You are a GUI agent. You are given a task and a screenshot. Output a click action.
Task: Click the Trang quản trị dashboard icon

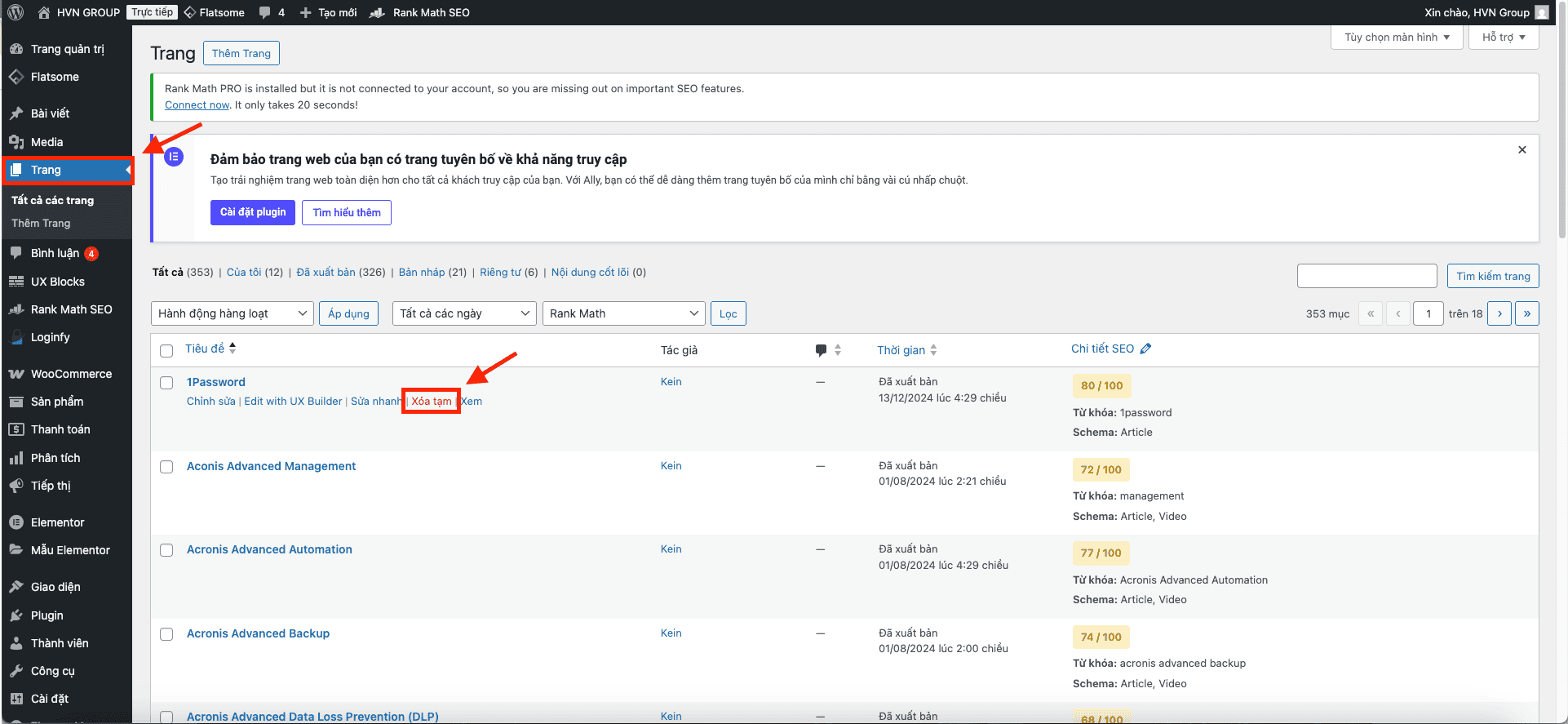(16, 49)
